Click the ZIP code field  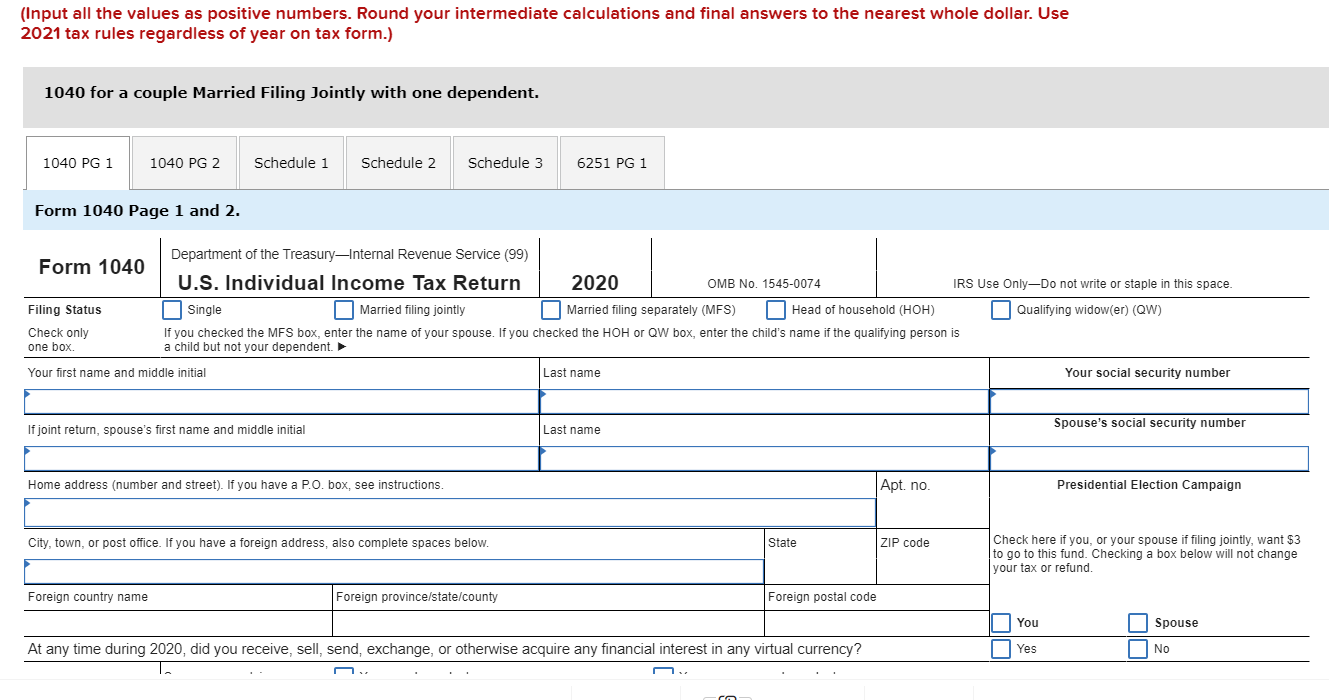pyautogui.click(x=933, y=557)
